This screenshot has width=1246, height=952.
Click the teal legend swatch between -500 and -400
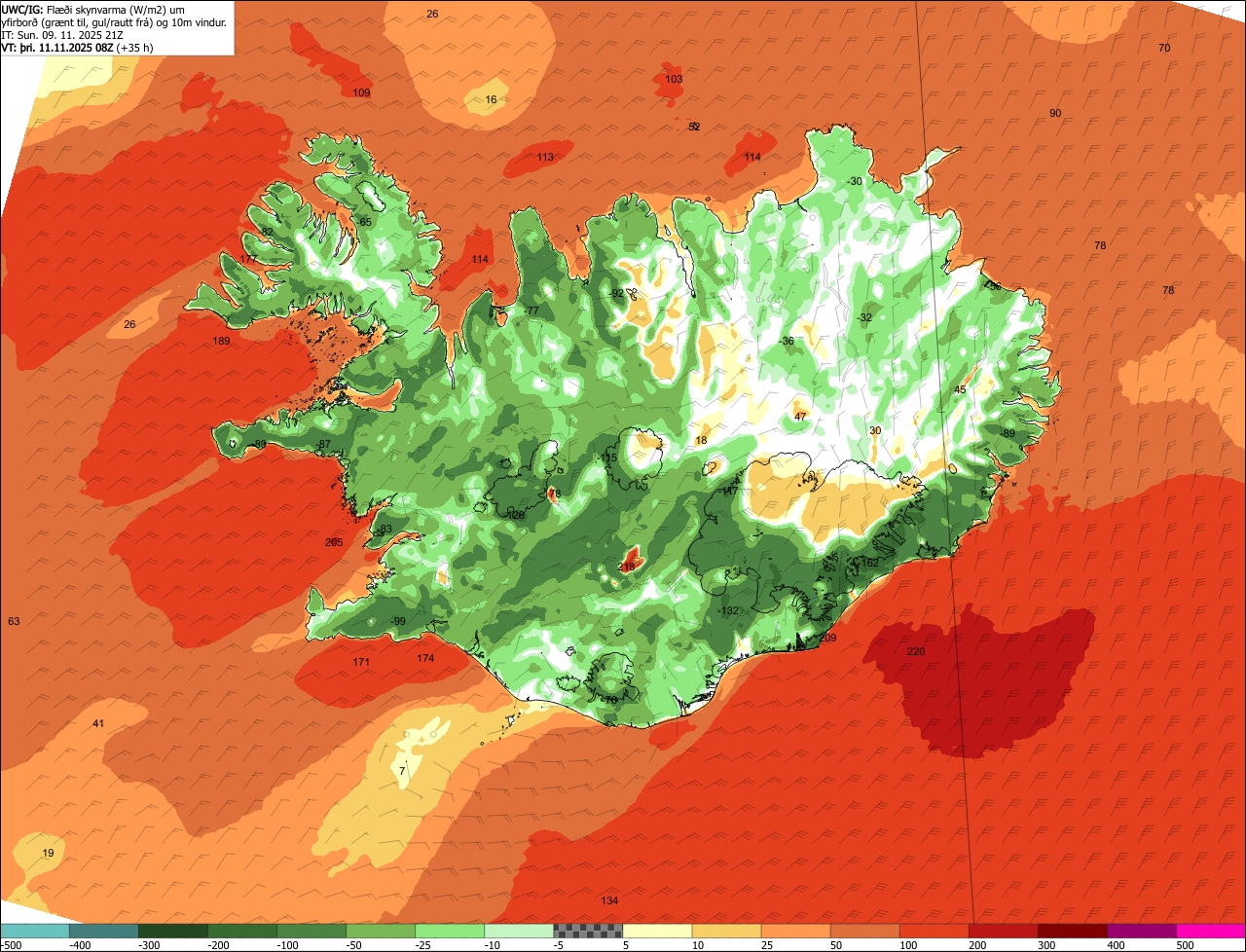pos(34,931)
